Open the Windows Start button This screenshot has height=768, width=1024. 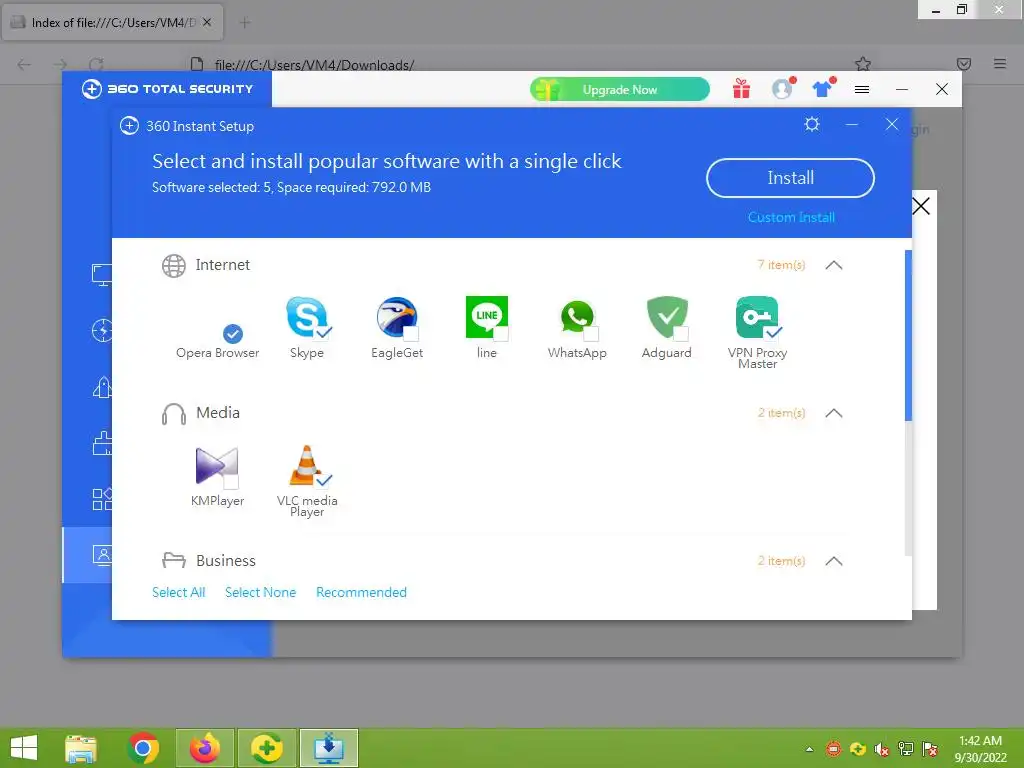pos(24,748)
